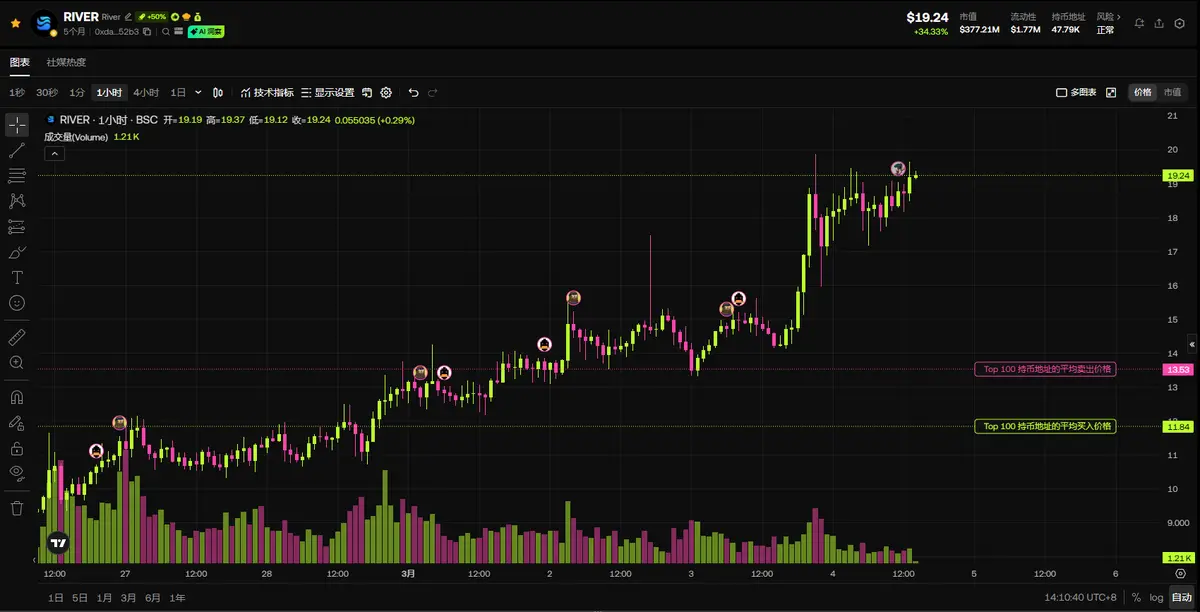Viewport: 1200px width, 612px height.
Task: Remove drawings with trash icon
Action: click(x=17, y=508)
